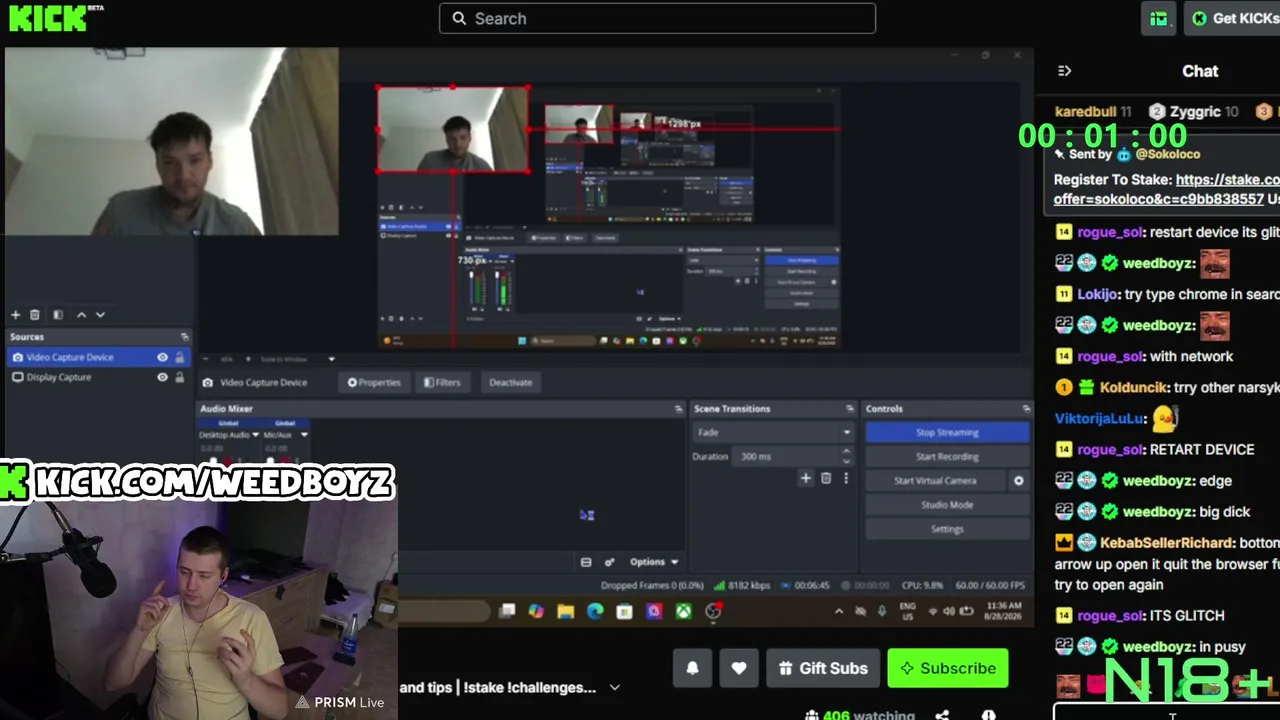Open Properties for Video Capture Device

click(374, 382)
